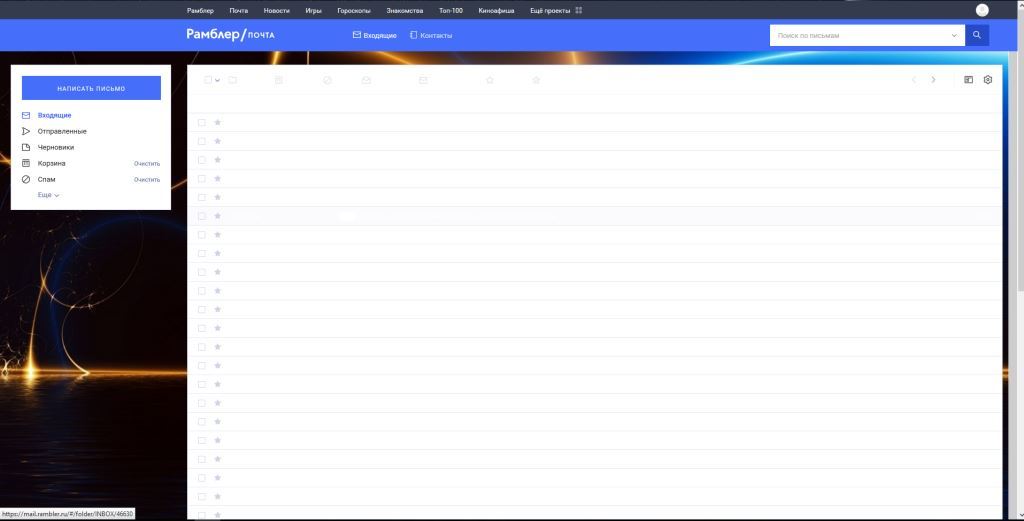
Task: Go to Входящие in the blue header
Action: coord(375,35)
